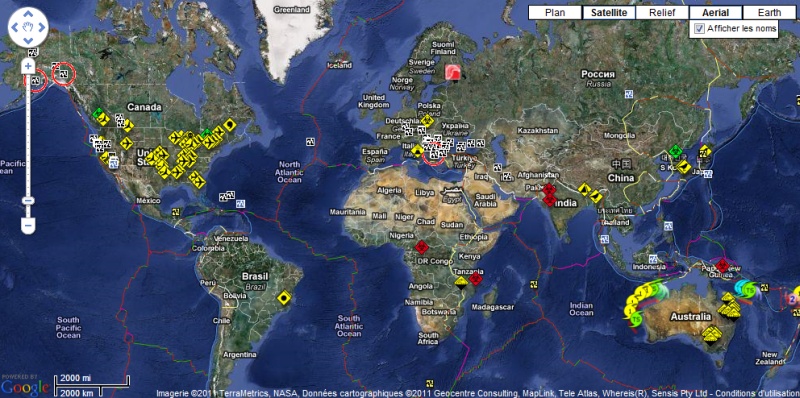Image resolution: width=800 pixels, height=398 pixels.
Task: Click the yellow marker in eastern Canada
Action: (230, 124)
